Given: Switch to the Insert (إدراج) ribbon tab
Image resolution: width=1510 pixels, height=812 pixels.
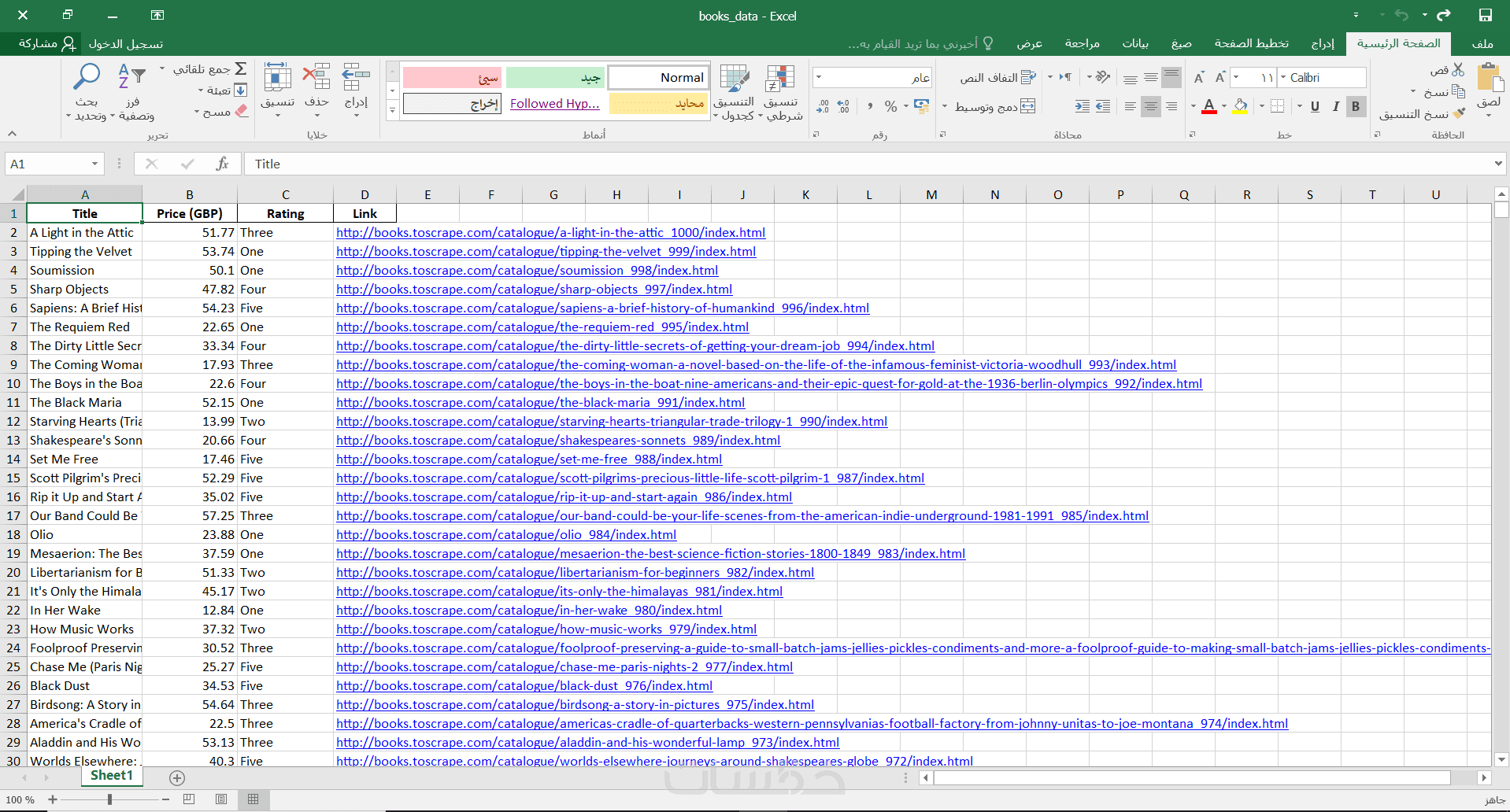Looking at the screenshot, I should [x=1323, y=43].
